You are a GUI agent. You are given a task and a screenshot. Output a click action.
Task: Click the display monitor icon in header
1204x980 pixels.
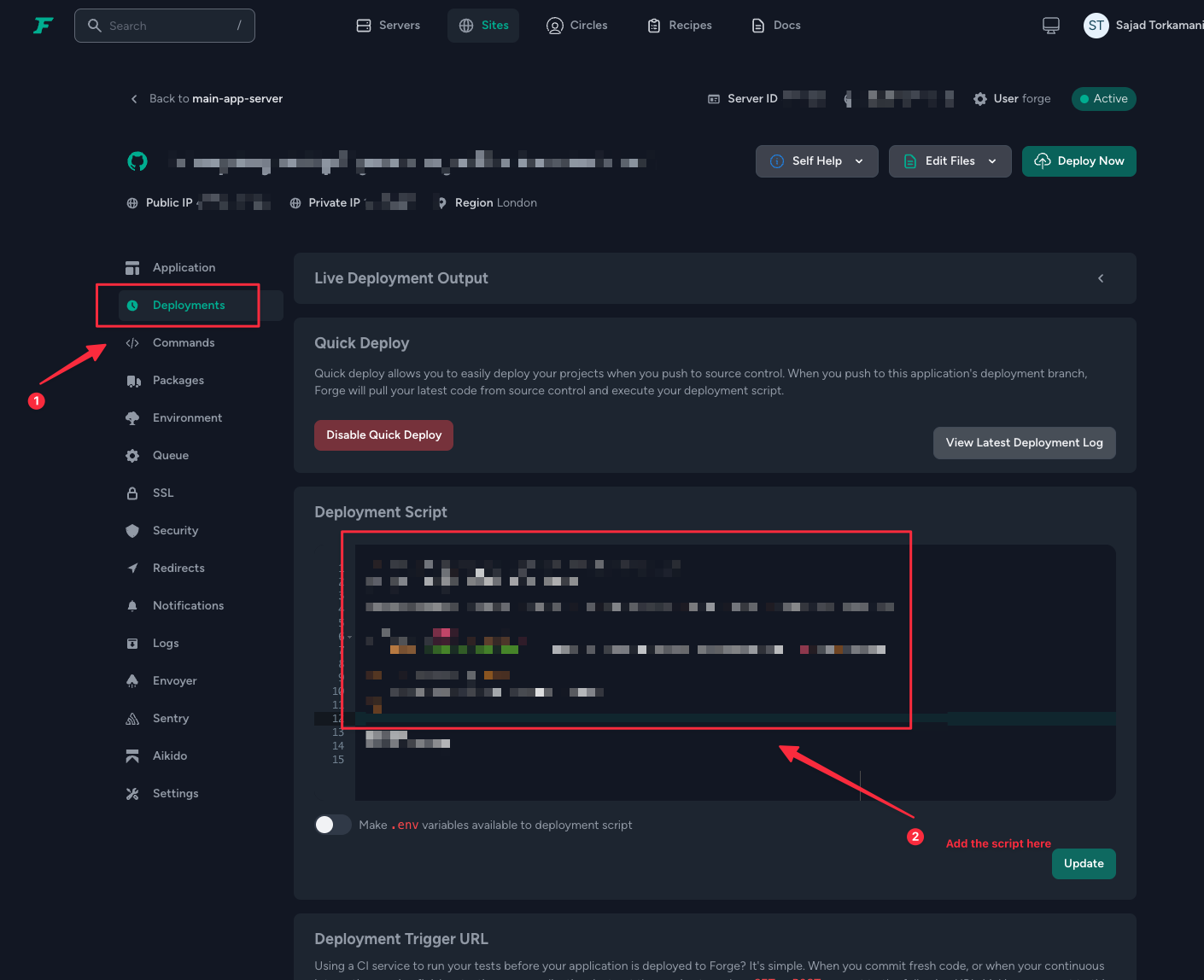[1051, 26]
